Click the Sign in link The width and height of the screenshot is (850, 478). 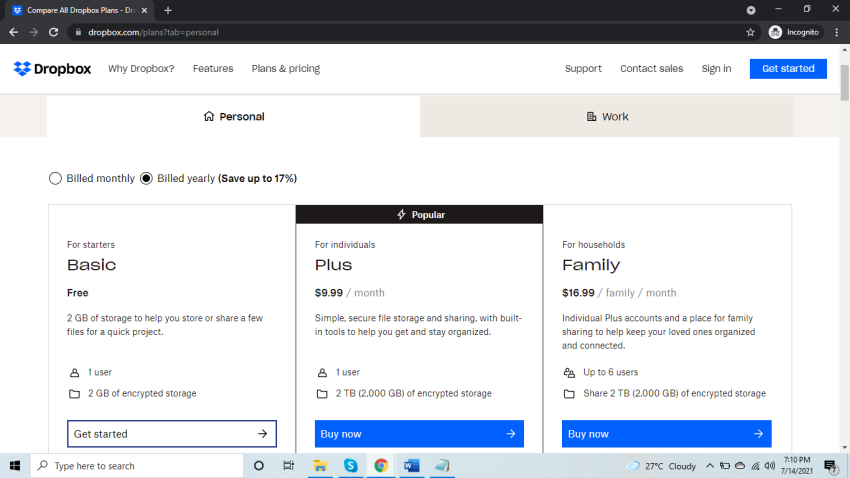(716, 69)
